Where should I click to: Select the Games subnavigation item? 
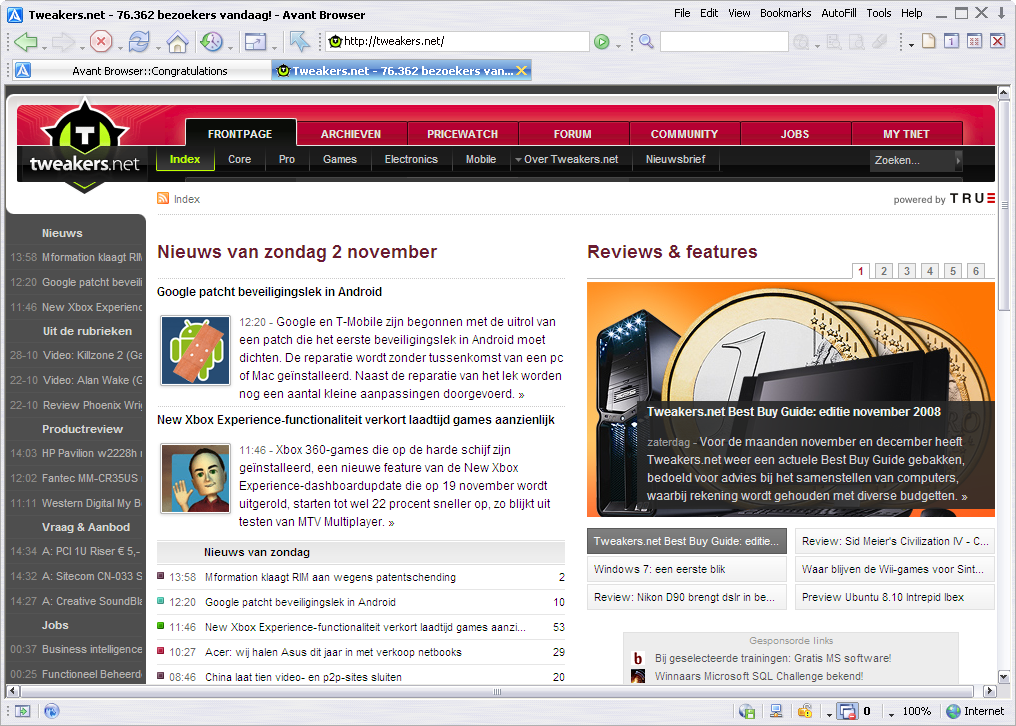tap(340, 159)
